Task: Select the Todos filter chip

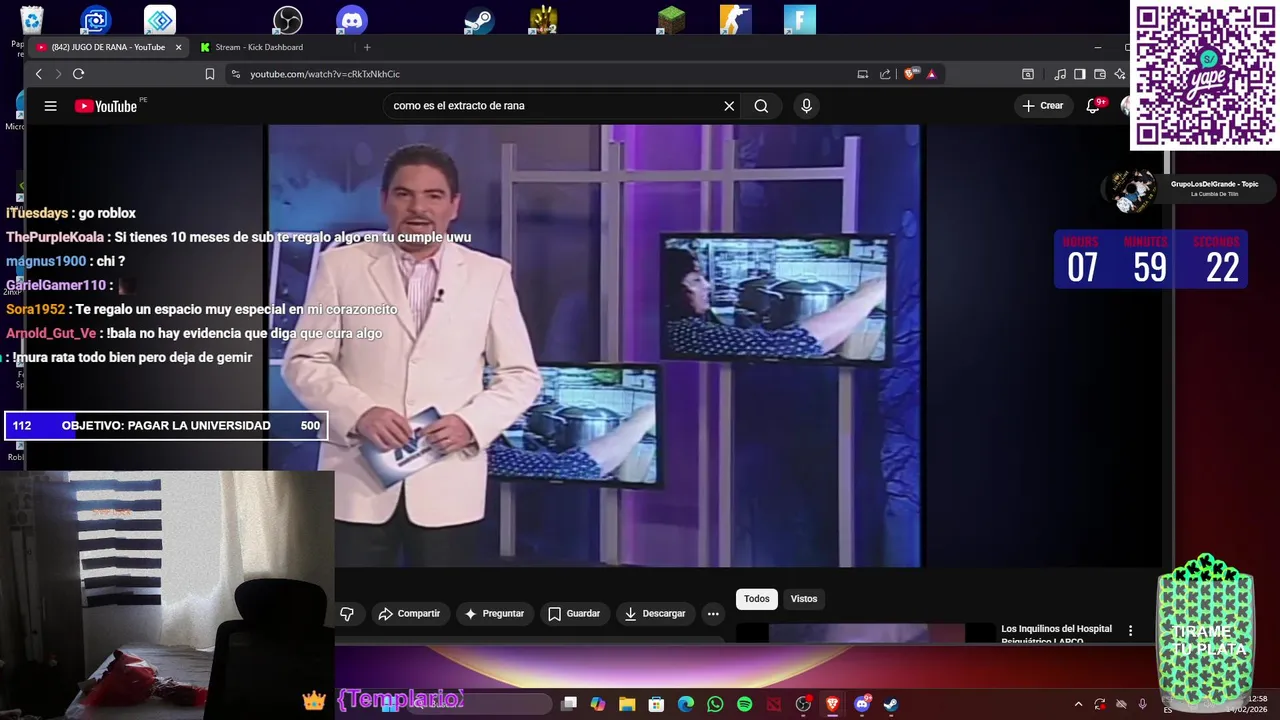Action: click(757, 599)
